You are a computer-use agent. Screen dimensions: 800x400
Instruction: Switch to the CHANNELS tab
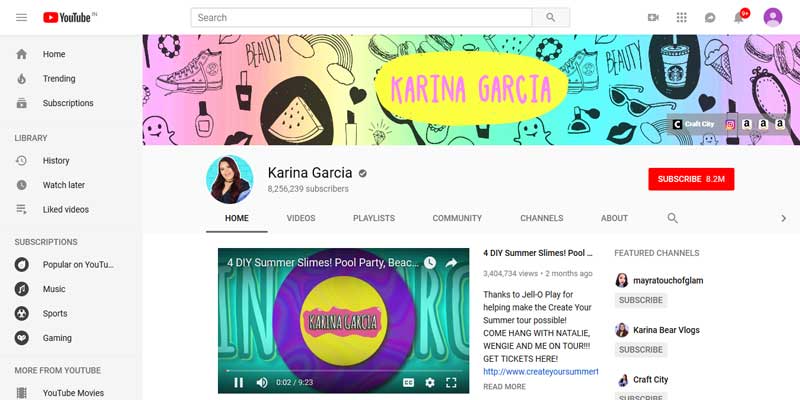542,218
